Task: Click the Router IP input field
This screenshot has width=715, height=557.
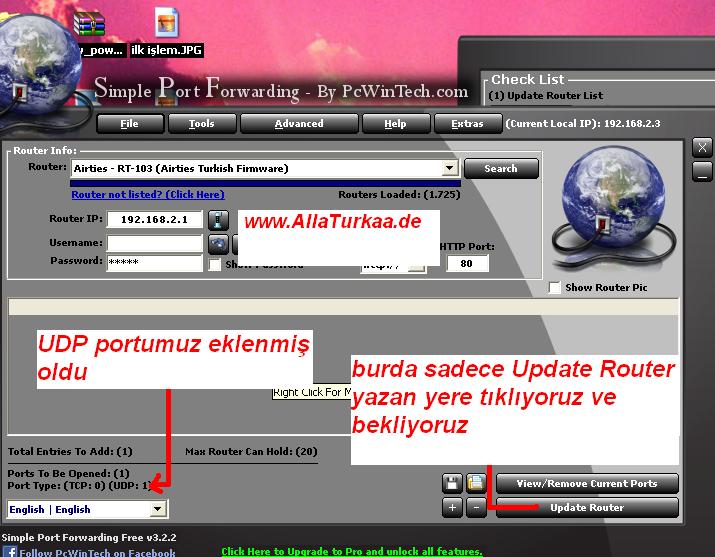Action: pyautogui.click(x=154, y=219)
